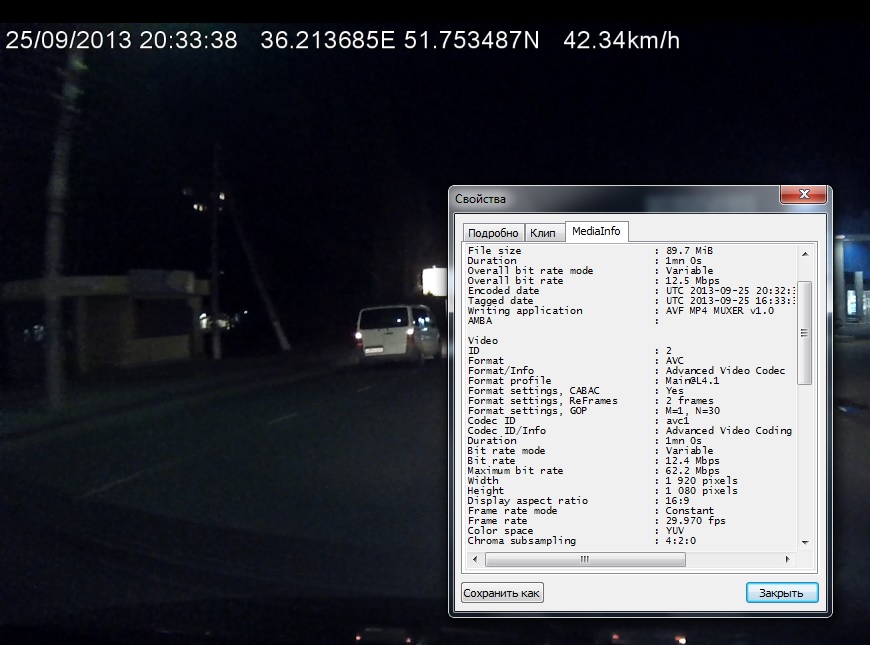Viewport: 870px width, 645px height.
Task: Click the horizontal scrollbar left arrow
Action: pos(471,559)
